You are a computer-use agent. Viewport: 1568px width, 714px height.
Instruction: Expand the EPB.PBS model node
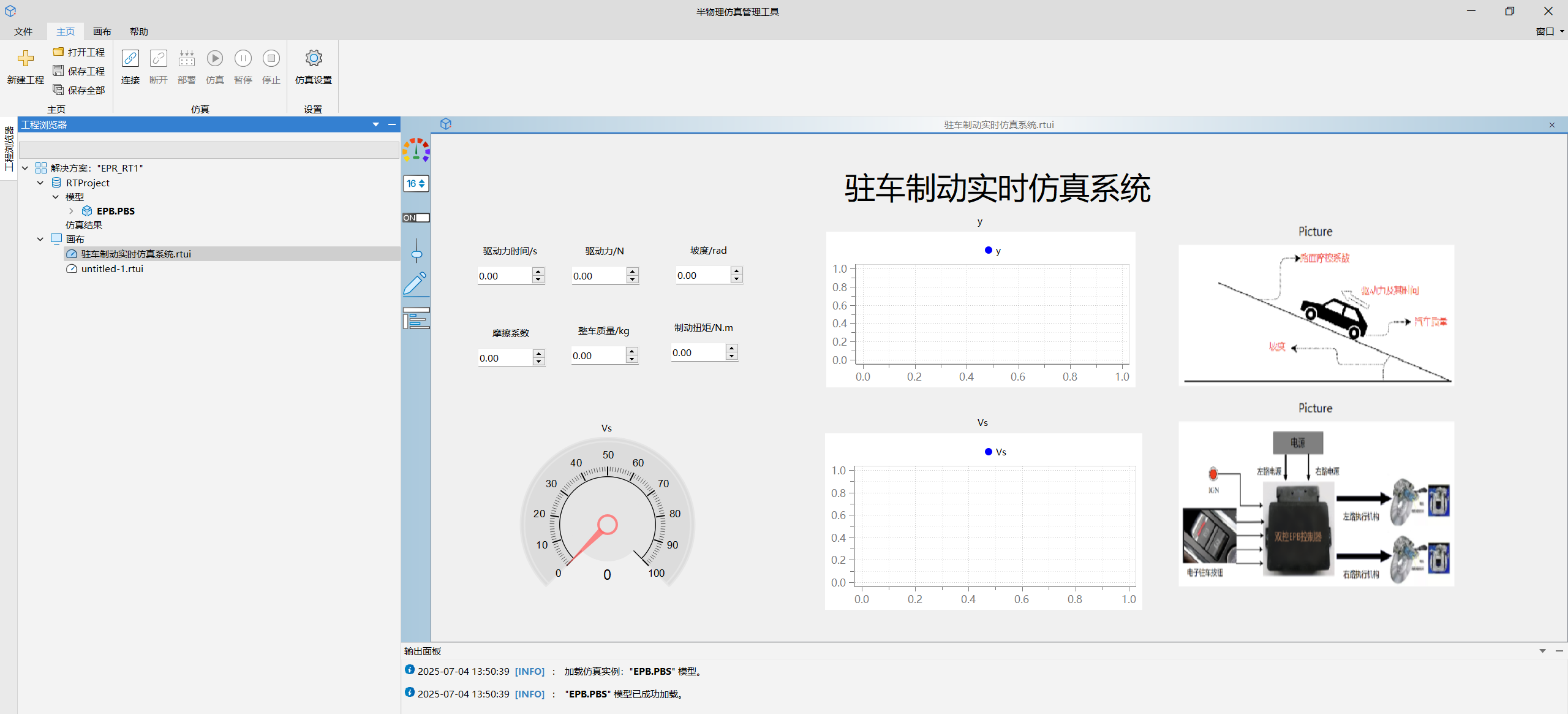pos(71,211)
